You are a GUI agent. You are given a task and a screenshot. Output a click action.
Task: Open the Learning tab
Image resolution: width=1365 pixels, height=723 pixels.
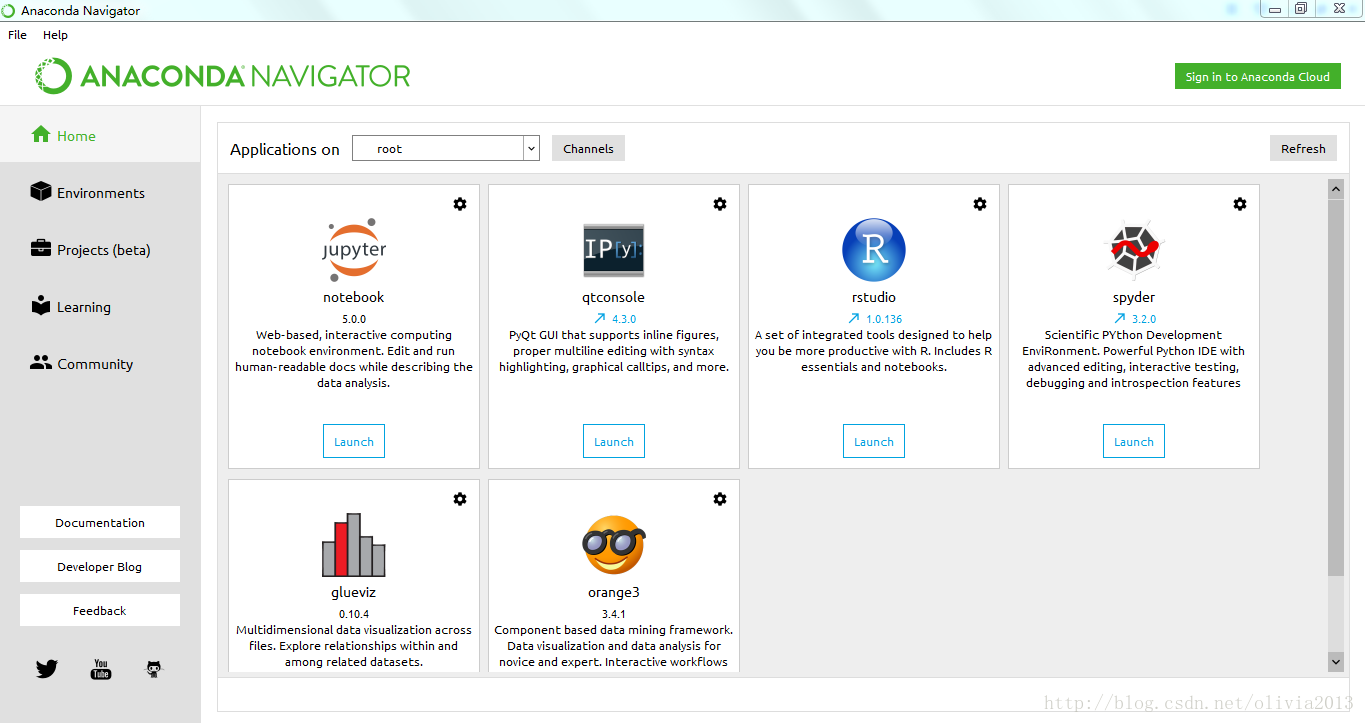coord(100,306)
